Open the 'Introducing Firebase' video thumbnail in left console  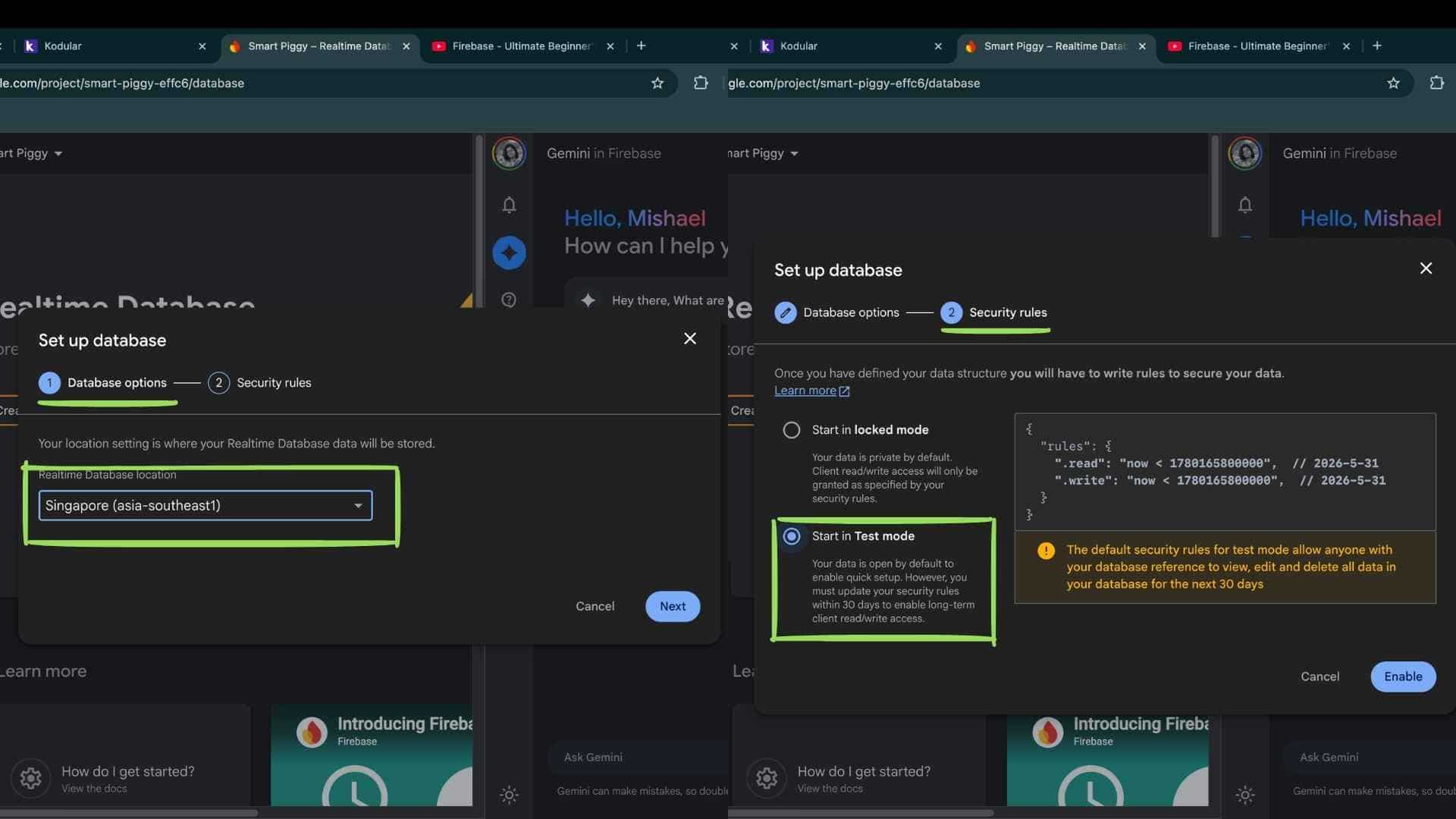point(372,755)
